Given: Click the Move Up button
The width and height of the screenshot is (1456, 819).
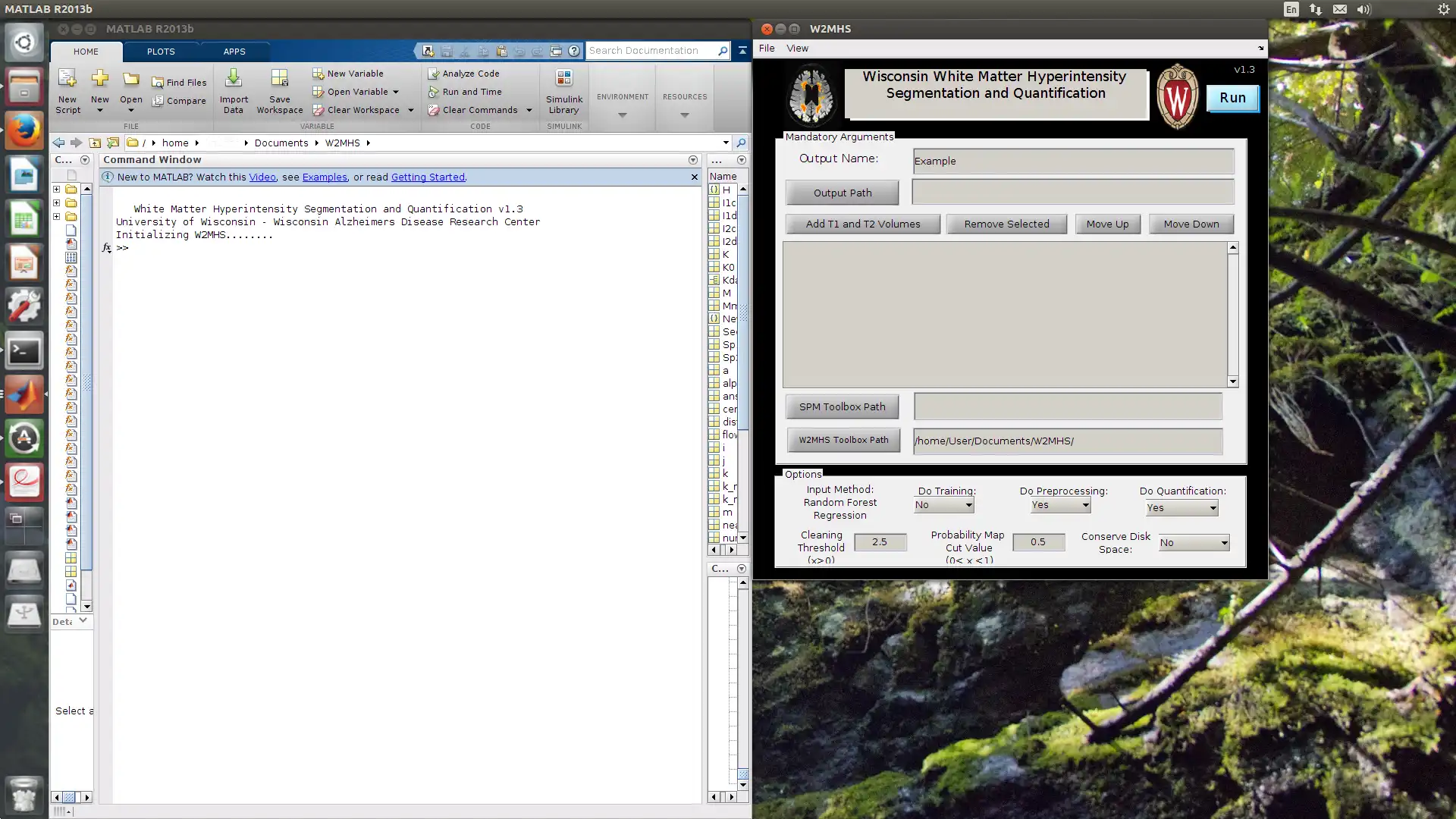Looking at the screenshot, I should 1107,223.
